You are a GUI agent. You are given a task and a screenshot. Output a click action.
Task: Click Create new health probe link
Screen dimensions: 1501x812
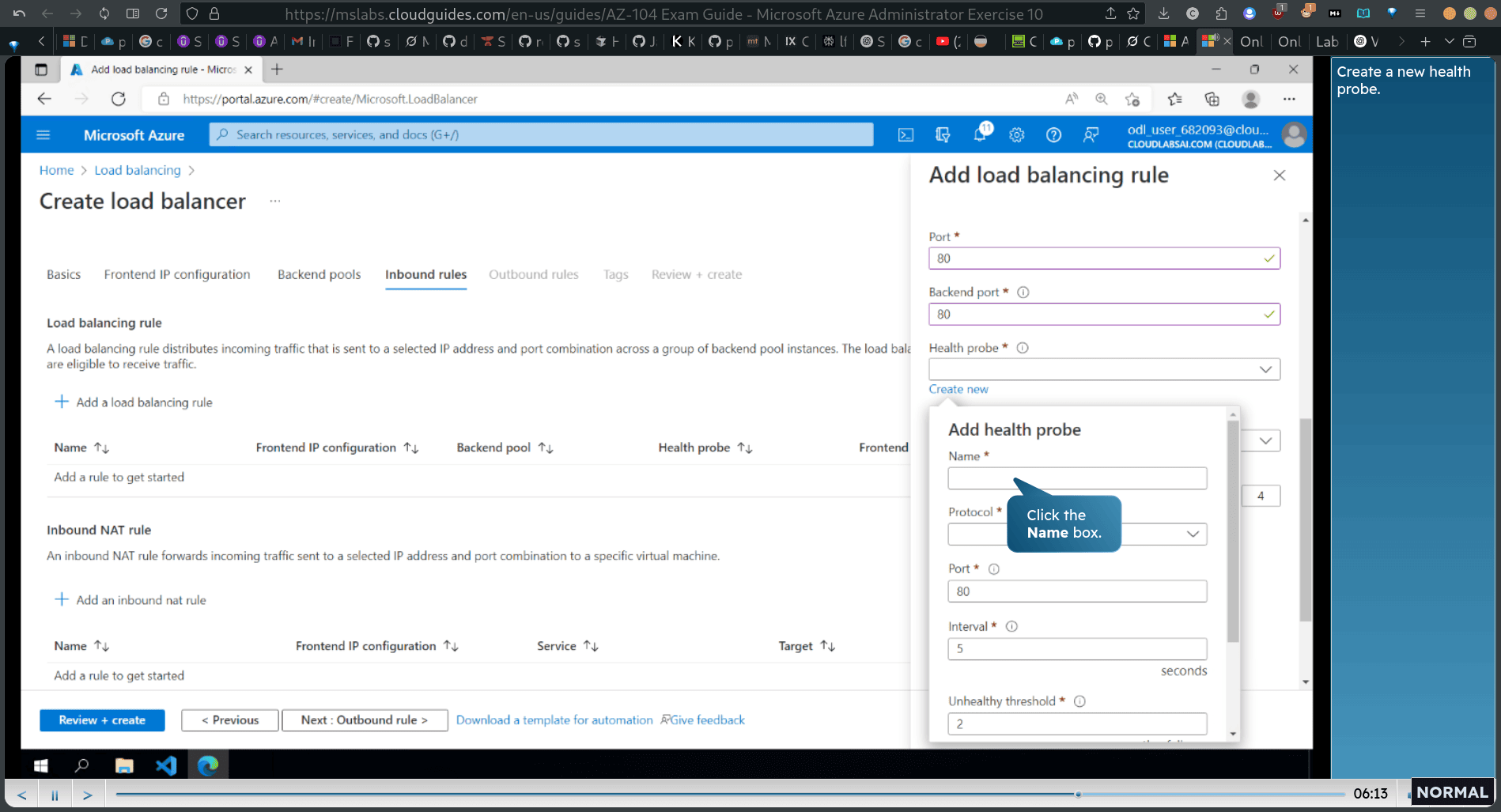tap(958, 389)
